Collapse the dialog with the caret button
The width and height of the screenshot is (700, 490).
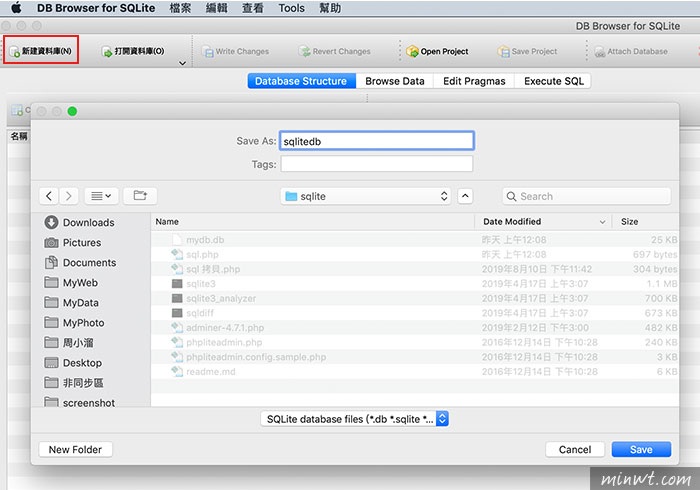pyautogui.click(x=465, y=196)
